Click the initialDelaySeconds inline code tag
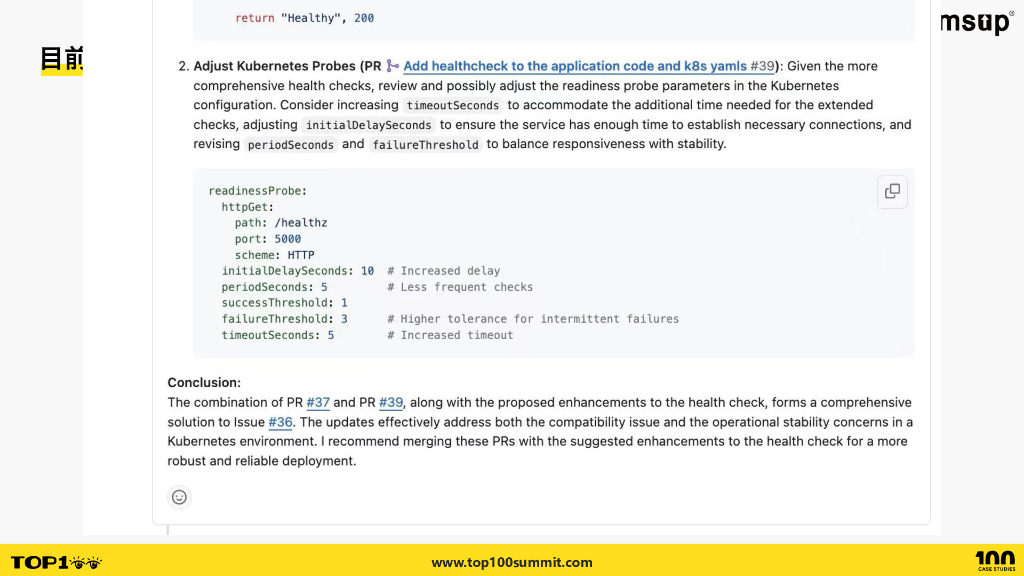The image size is (1024, 576). (x=368, y=125)
